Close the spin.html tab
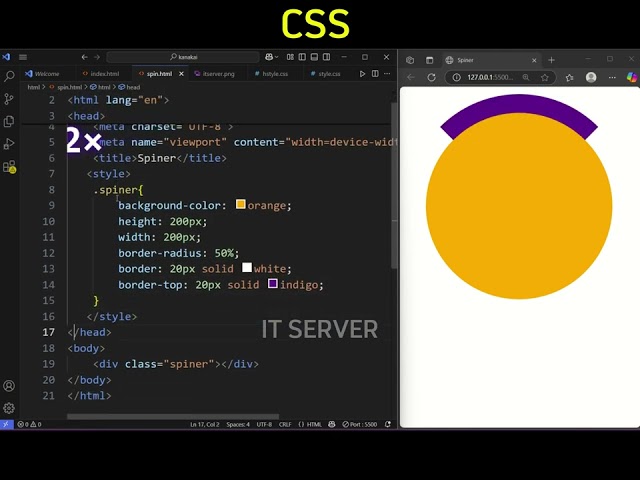This screenshot has width=640, height=480. pyautogui.click(x=181, y=74)
